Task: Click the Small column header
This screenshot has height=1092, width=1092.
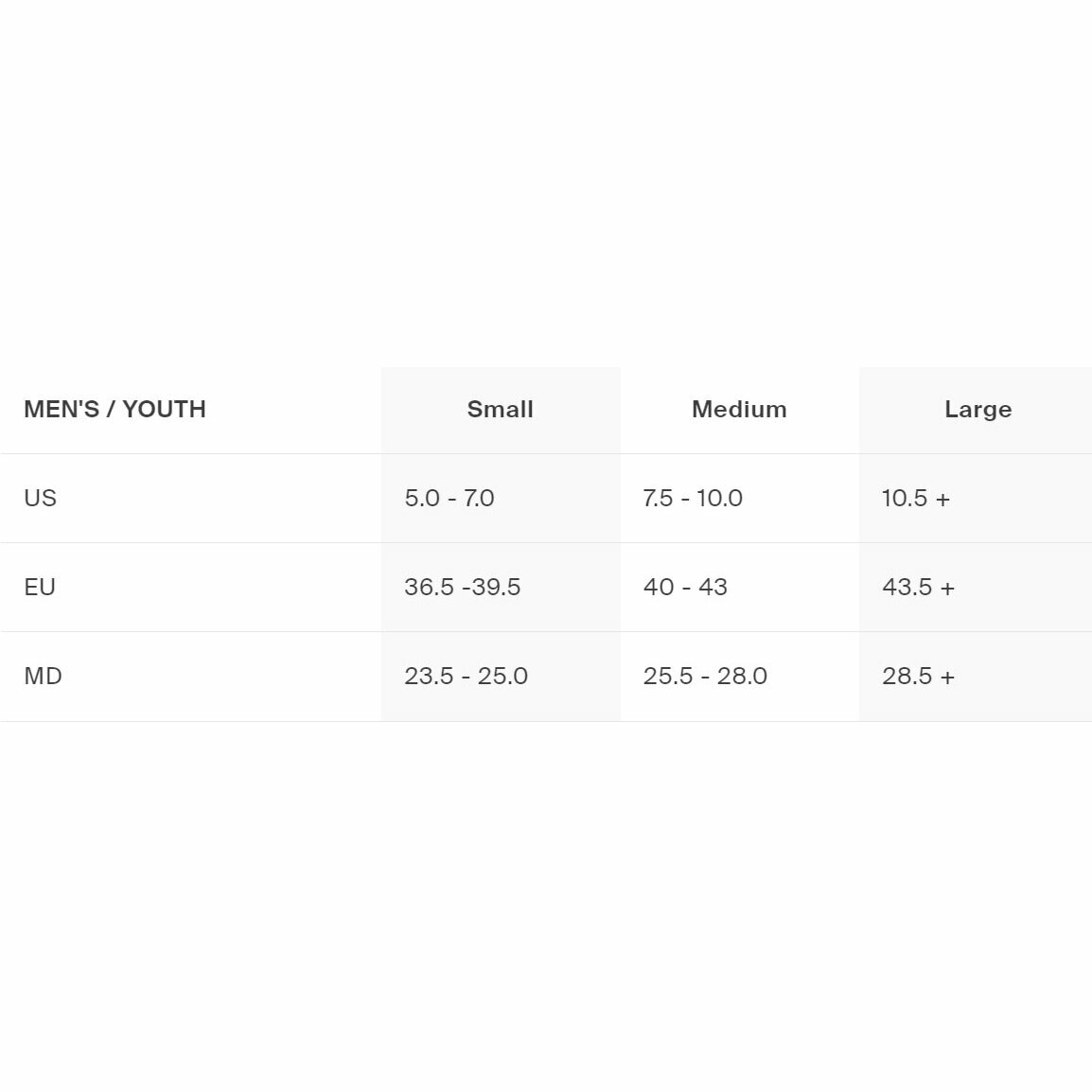Action: click(x=500, y=409)
